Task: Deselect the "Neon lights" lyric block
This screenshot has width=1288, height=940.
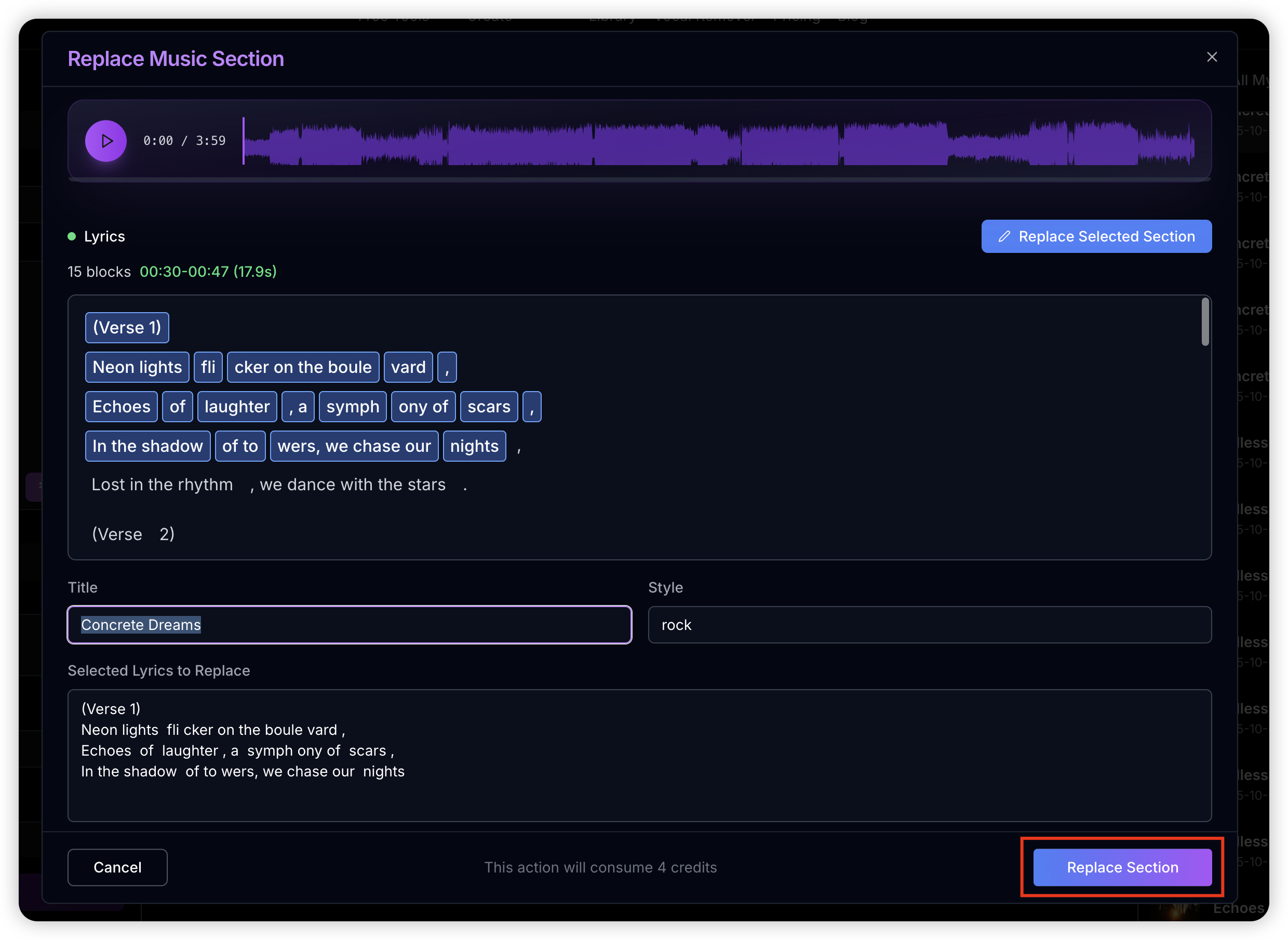Action: coord(137,367)
